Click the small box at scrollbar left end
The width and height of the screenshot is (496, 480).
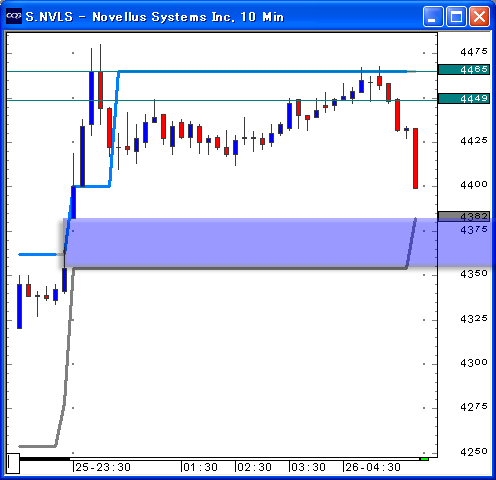(x=13, y=463)
